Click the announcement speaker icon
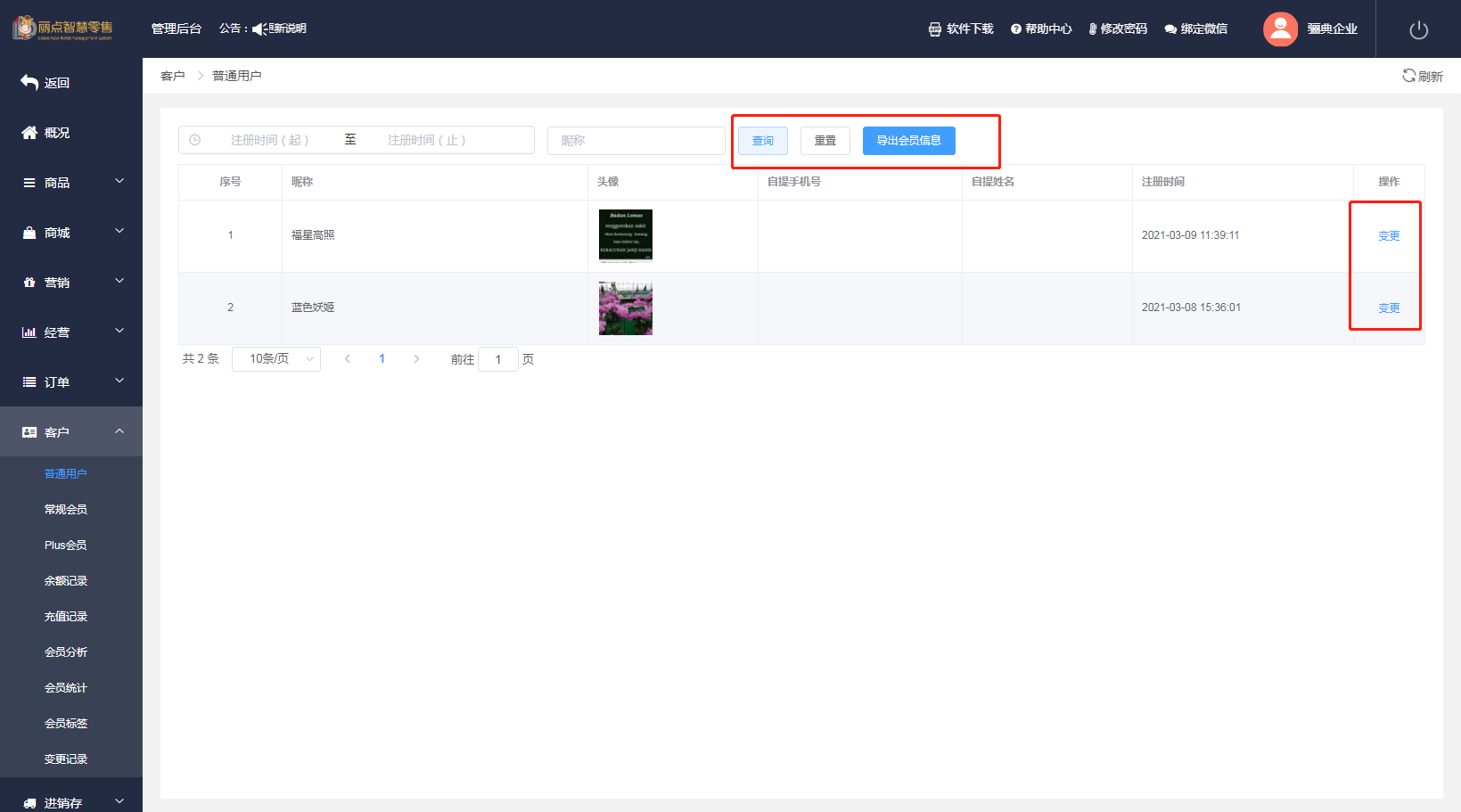This screenshot has height=812, width=1461. (259, 29)
